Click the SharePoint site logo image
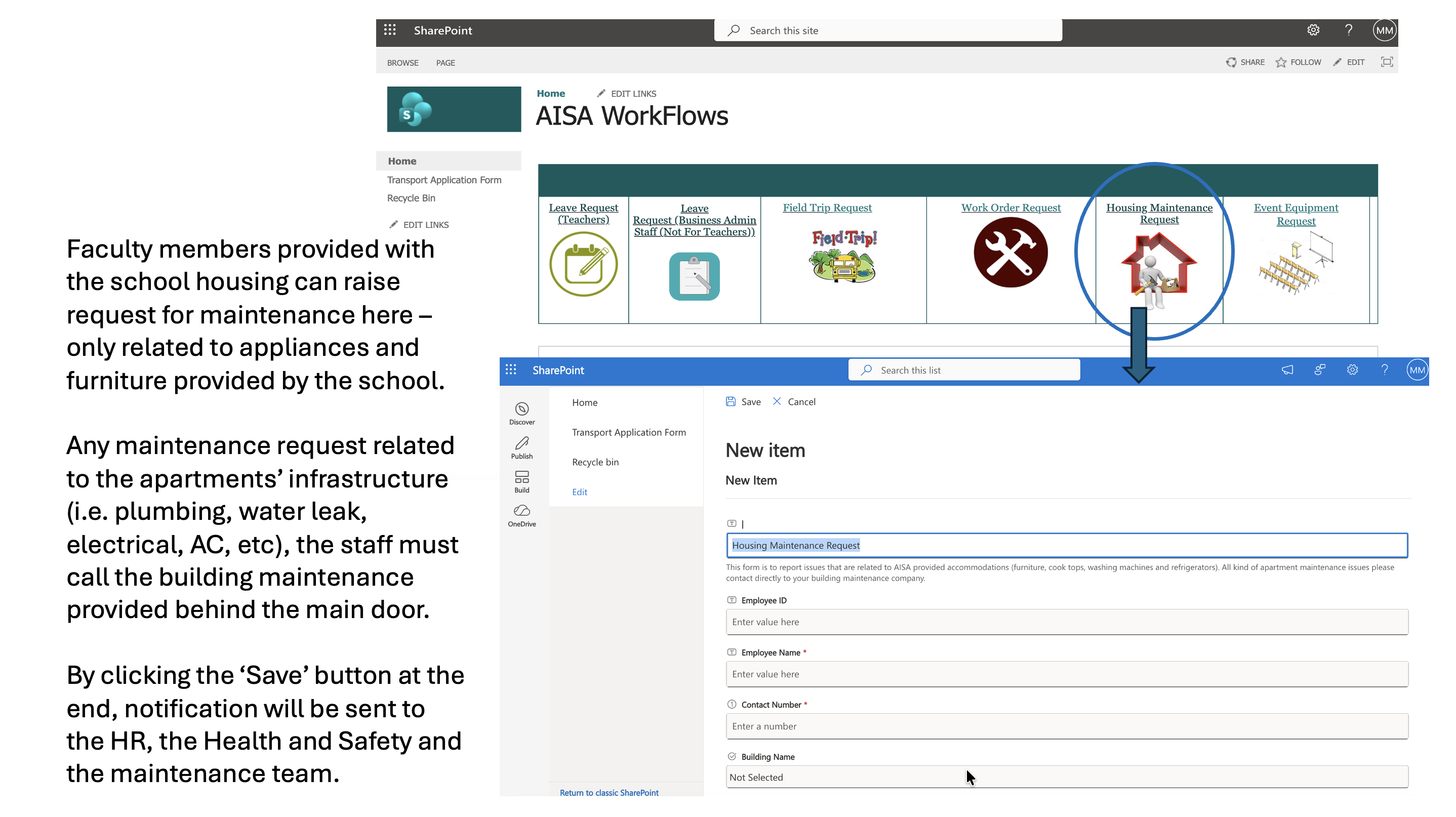The width and height of the screenshot is (1456, 817). click(454, 109)
